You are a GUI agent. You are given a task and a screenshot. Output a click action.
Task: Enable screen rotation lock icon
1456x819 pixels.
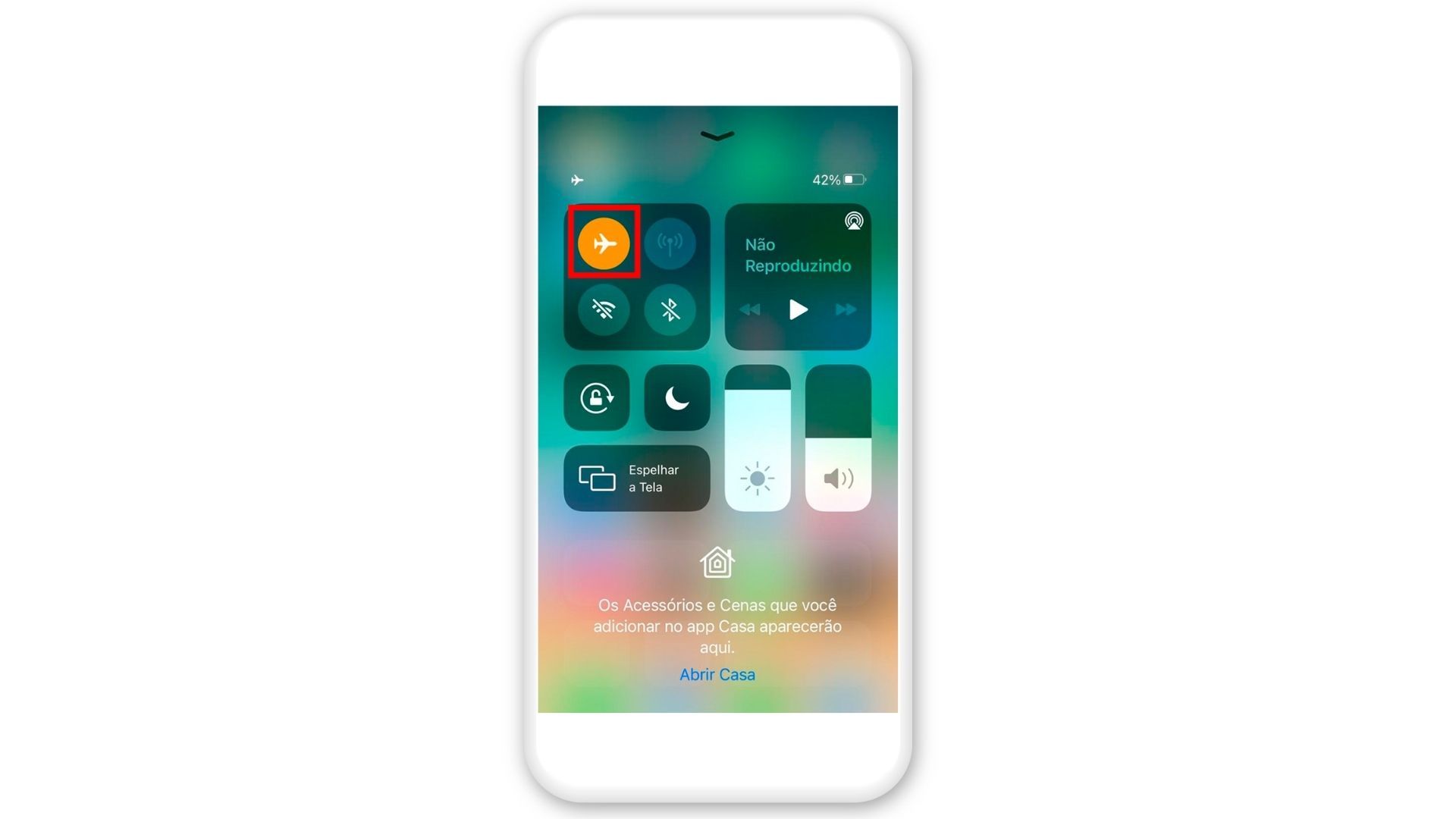pos(597,397)
